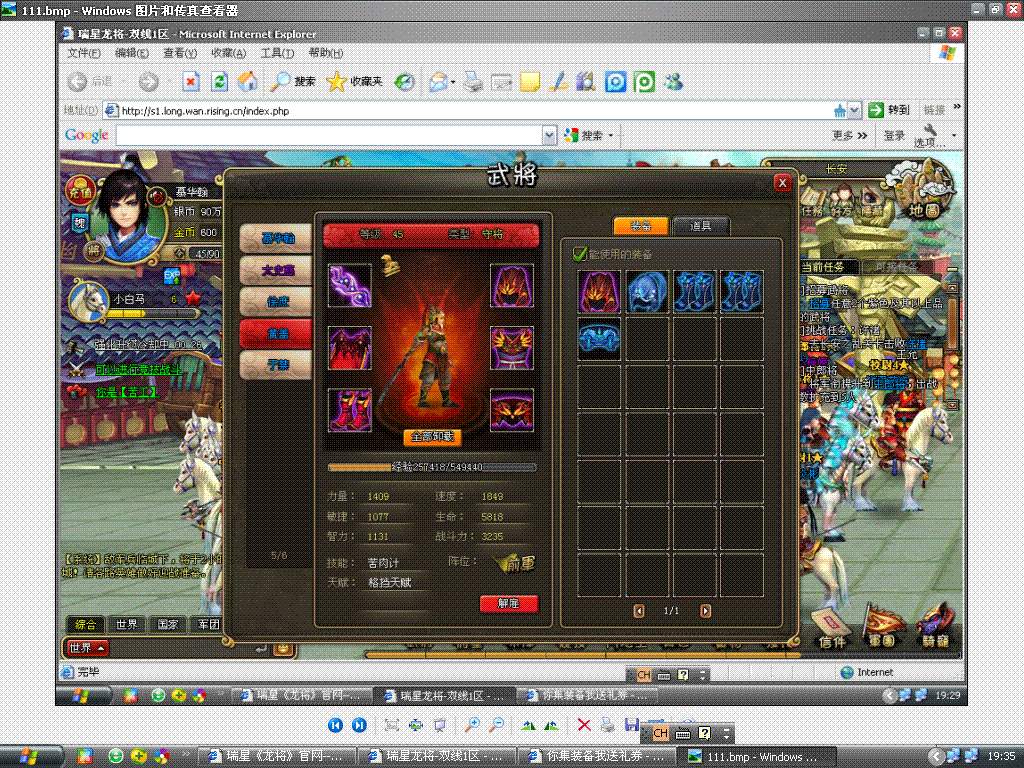The width and height of the screenshot is (1024, 768).
Task: Click the IE print icon
Action: pos(473,82)
